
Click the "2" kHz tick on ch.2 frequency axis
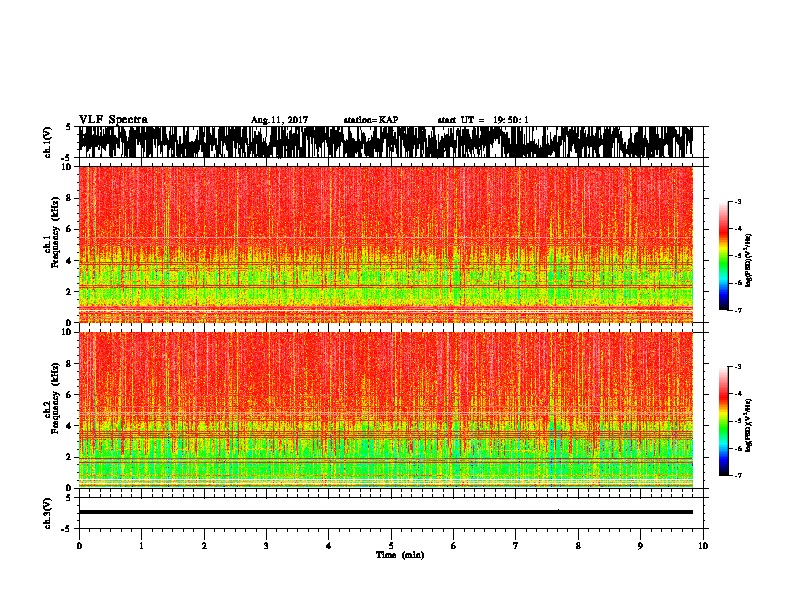tap(71, 457)
